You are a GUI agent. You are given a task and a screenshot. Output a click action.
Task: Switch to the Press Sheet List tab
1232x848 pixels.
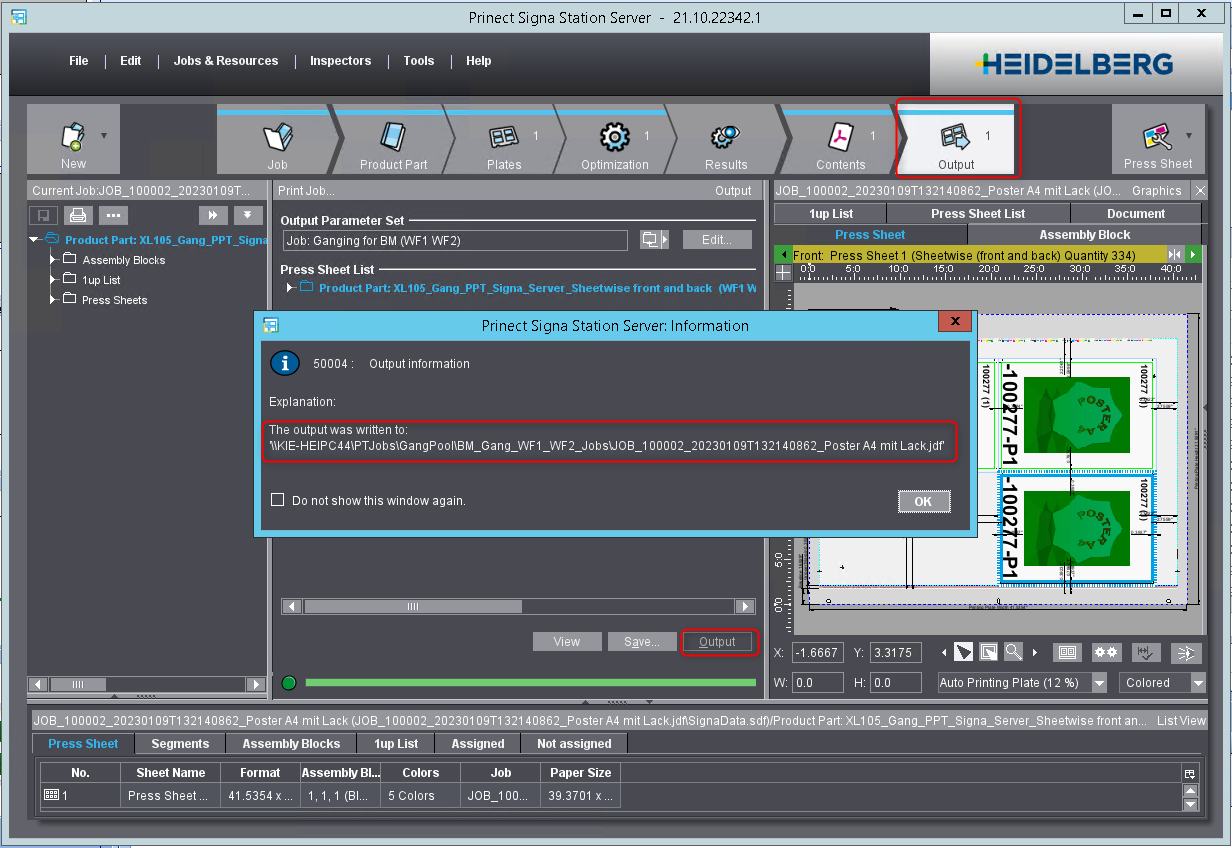pos(978,213)
